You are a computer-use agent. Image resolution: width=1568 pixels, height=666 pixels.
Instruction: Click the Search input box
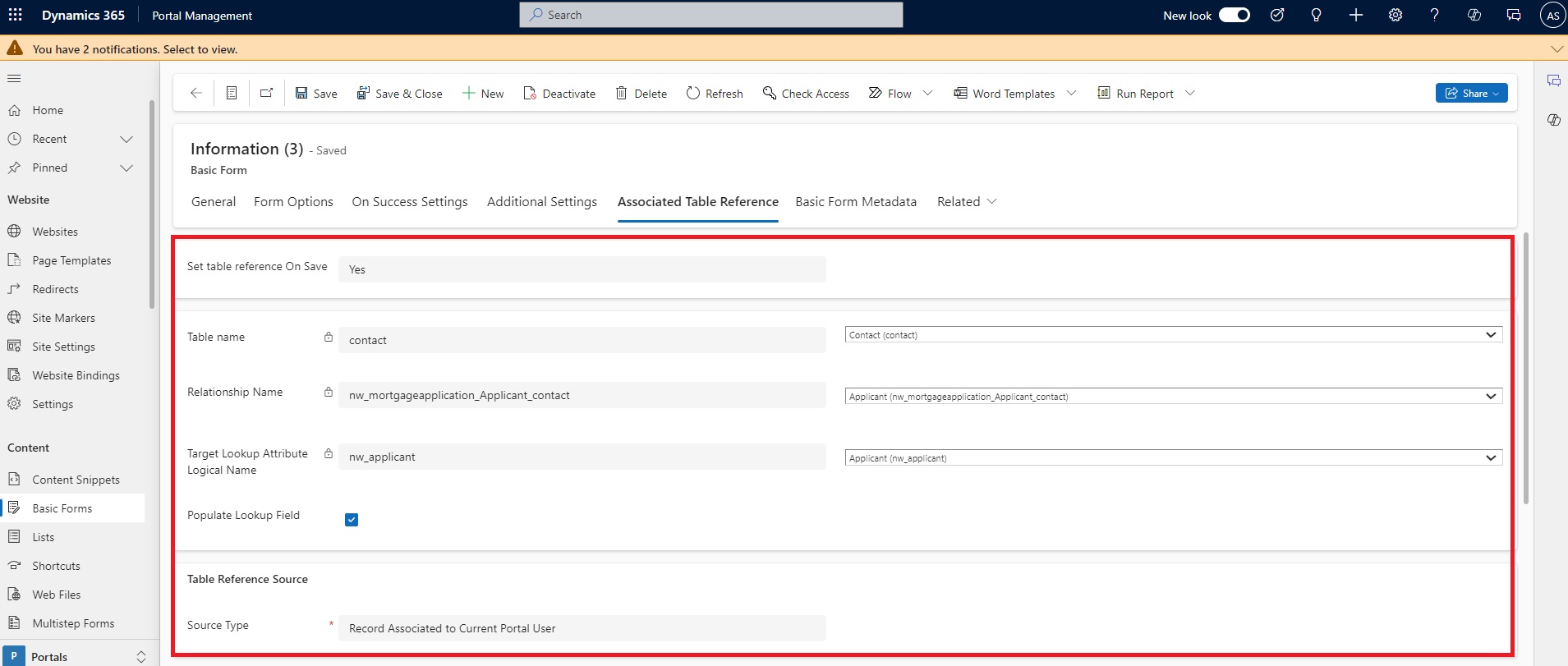[711, 15]
